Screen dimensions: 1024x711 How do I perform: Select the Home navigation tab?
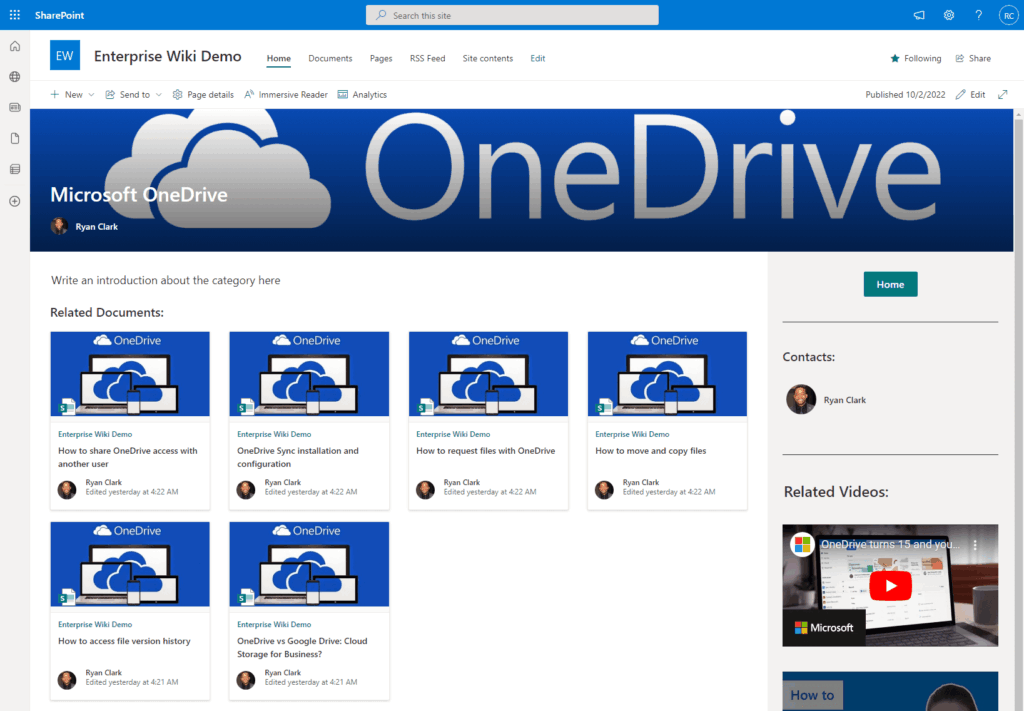278,58
